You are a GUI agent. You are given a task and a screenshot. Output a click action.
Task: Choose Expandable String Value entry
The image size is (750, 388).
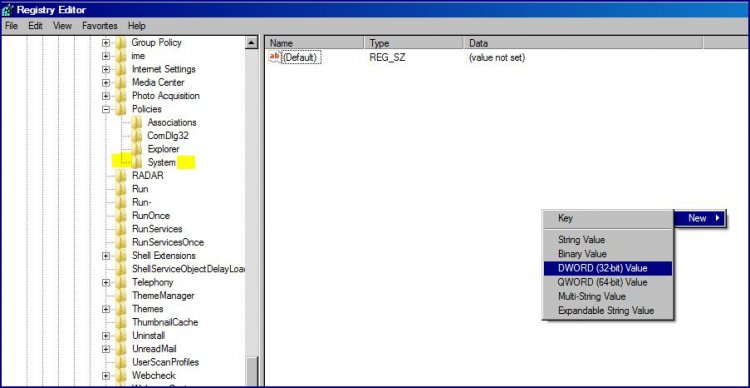(x=607, y=310)
